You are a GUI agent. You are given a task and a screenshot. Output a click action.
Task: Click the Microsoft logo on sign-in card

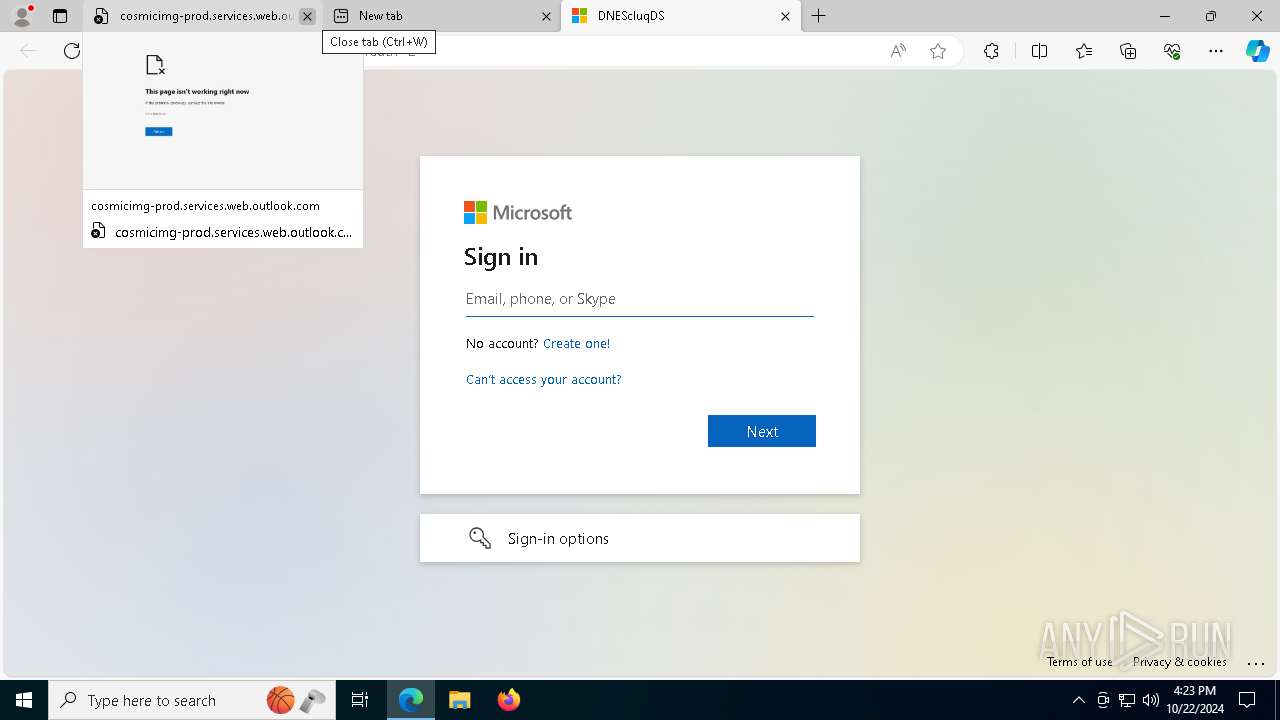(518, 212)
